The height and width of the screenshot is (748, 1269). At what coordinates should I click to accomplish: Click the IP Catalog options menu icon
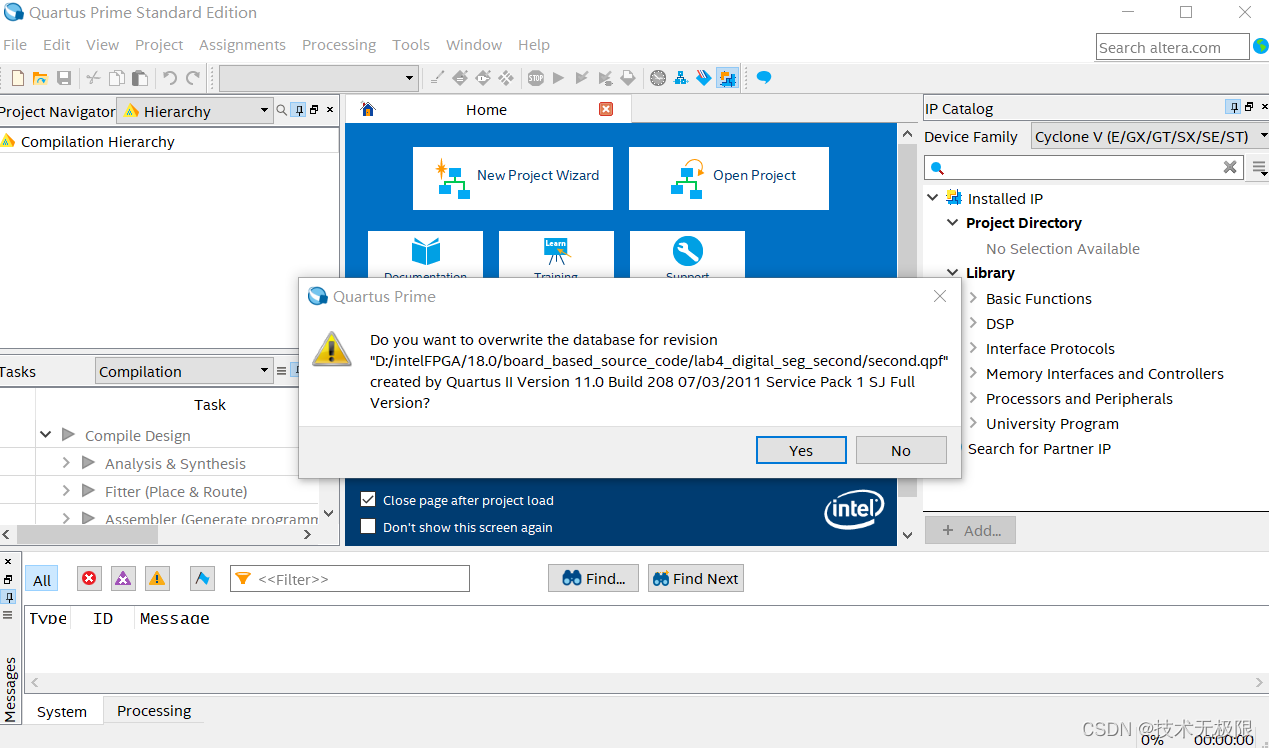(x=1259, y=168)
